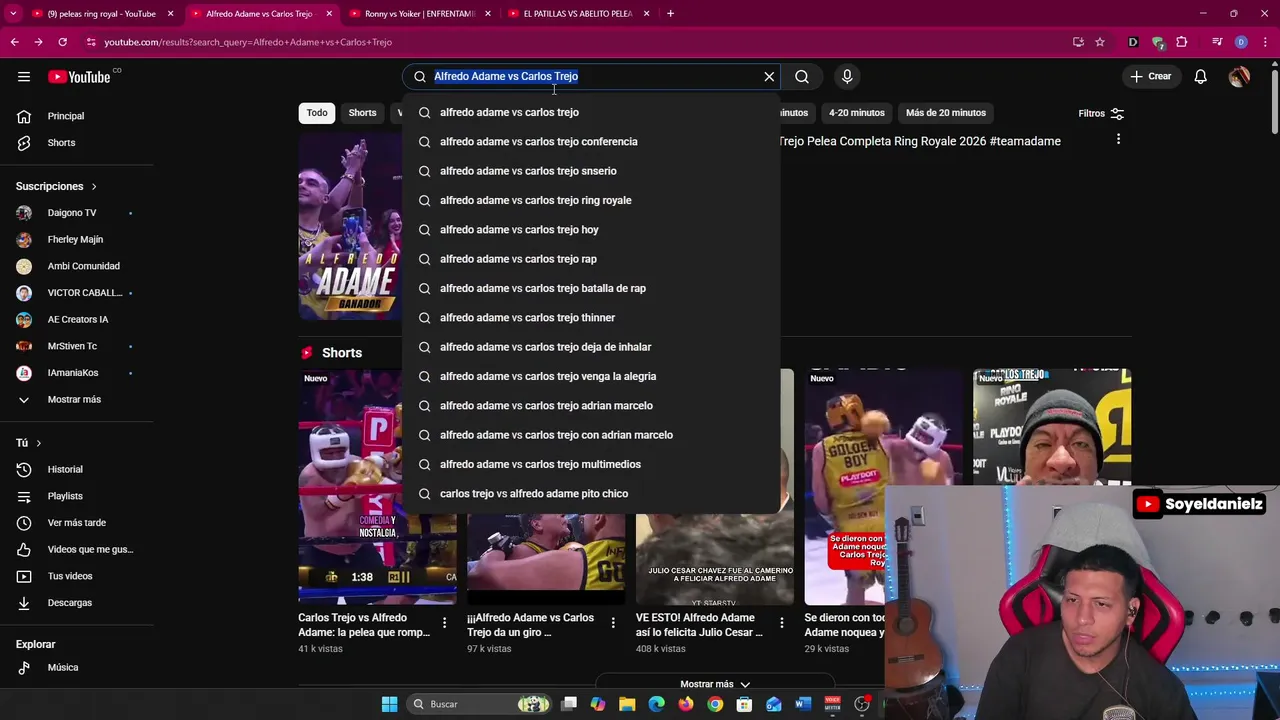Choose suggestion ending in thinner
This screenshot has width=1280, height=720.
point(591,318)
